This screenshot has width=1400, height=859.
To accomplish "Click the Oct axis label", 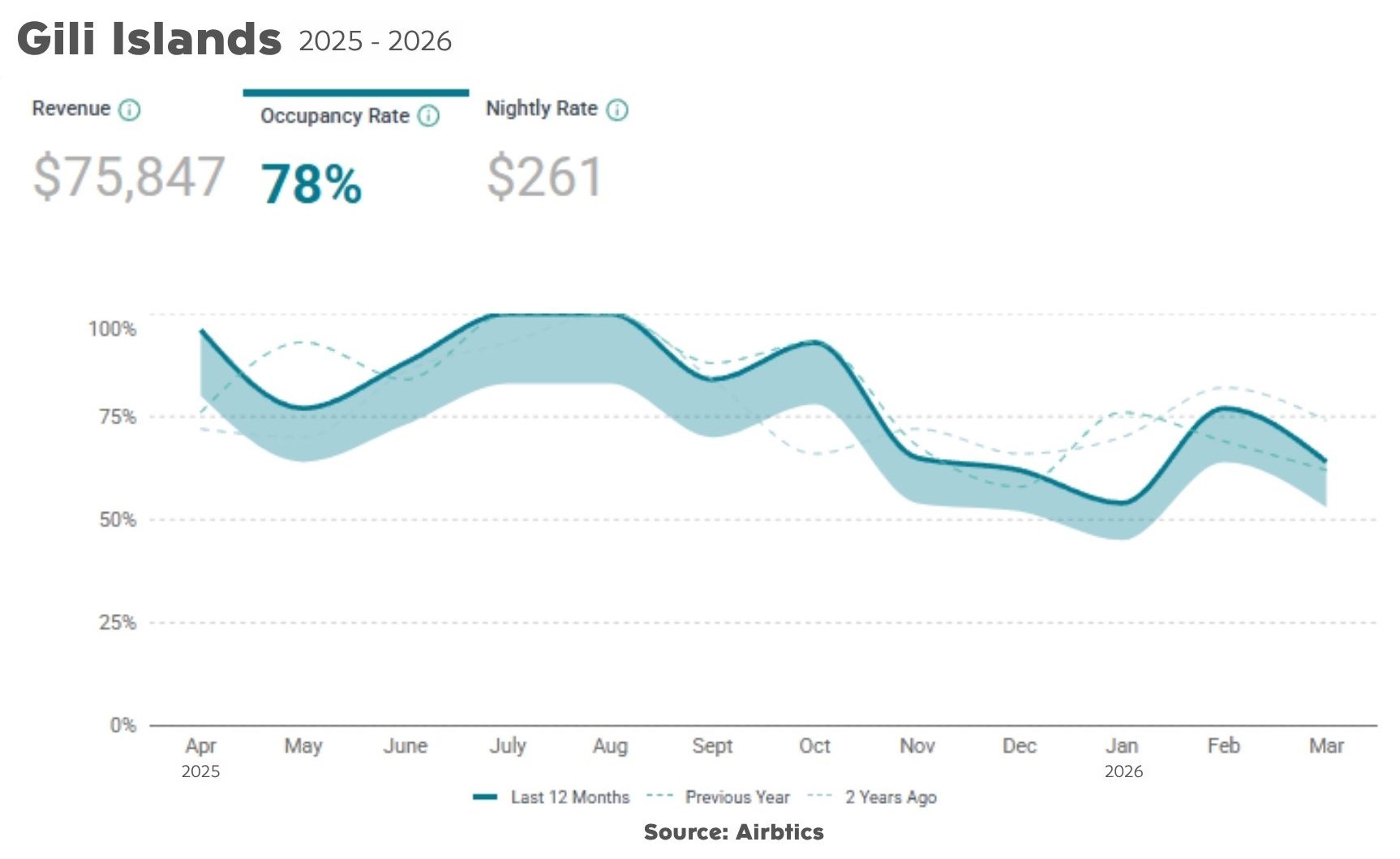I will (x=814, y=745).
